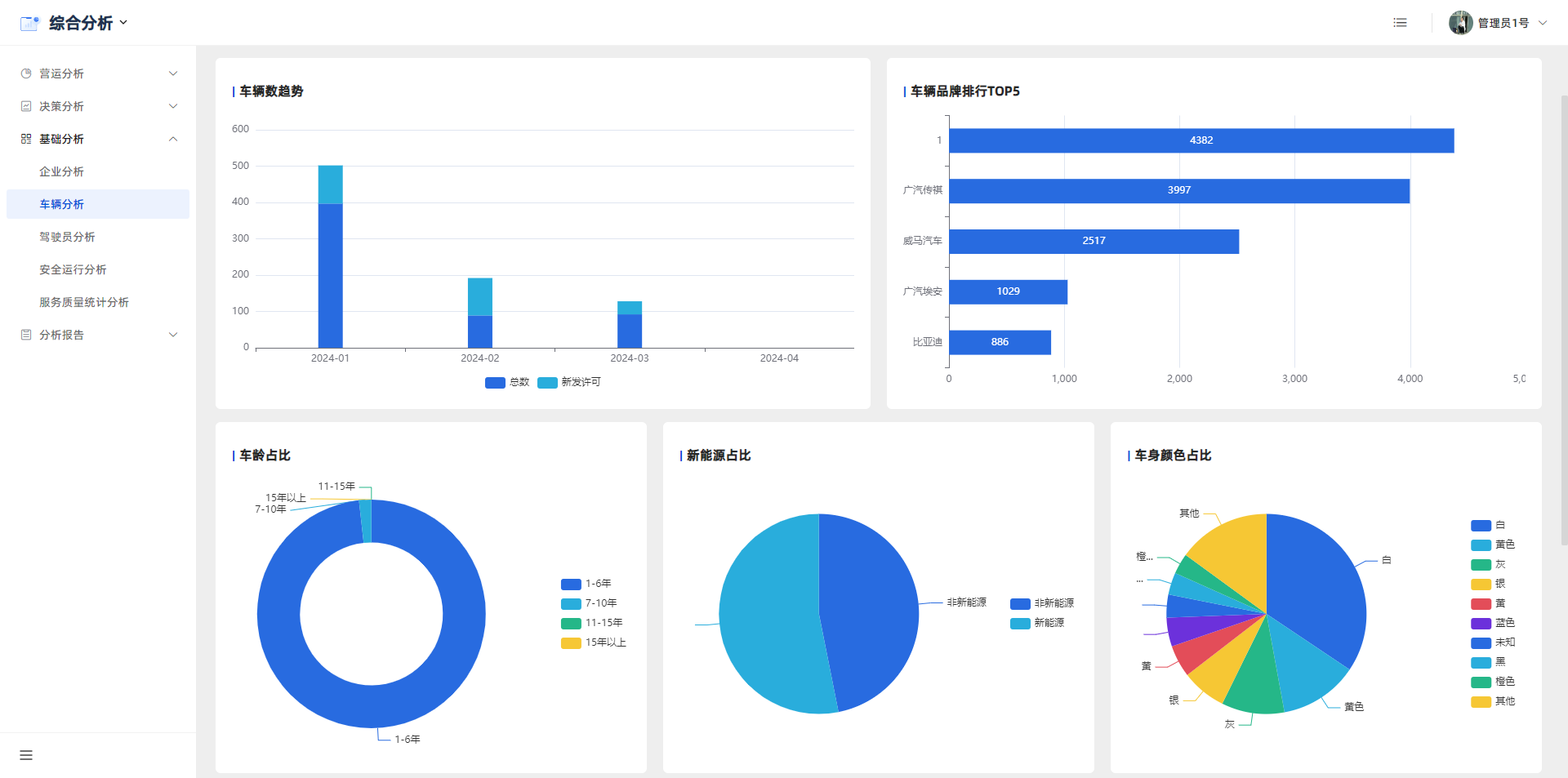Open the 企业分析 page link
The height and width of the screenshot is (778, 1568).
(61, 171)
